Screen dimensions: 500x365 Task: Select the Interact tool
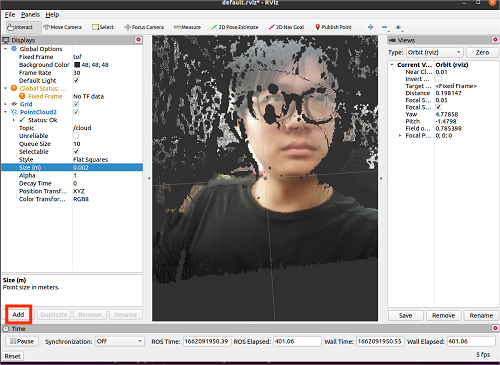pyautogui.click(x=23, y=27)
